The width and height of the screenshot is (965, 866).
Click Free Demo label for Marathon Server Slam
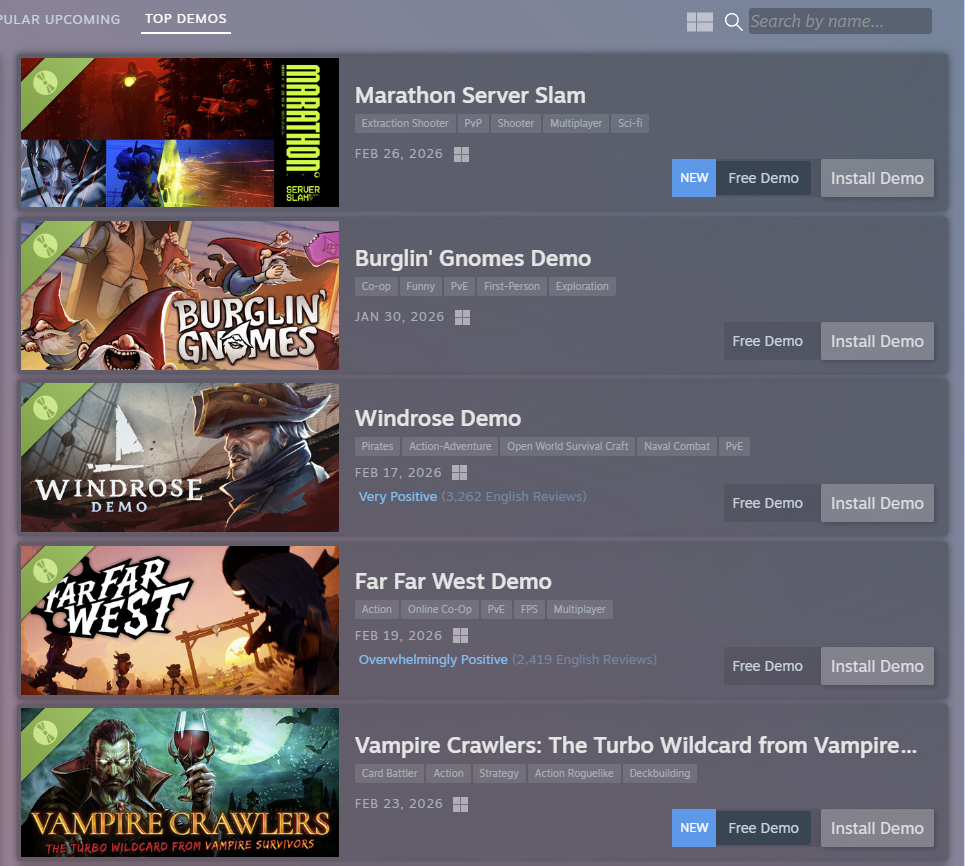(x=763, y=178)
